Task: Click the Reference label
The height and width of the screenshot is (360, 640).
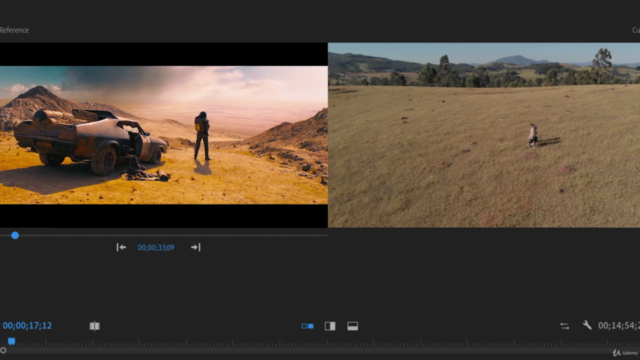Action: click(x=14, y=30)
